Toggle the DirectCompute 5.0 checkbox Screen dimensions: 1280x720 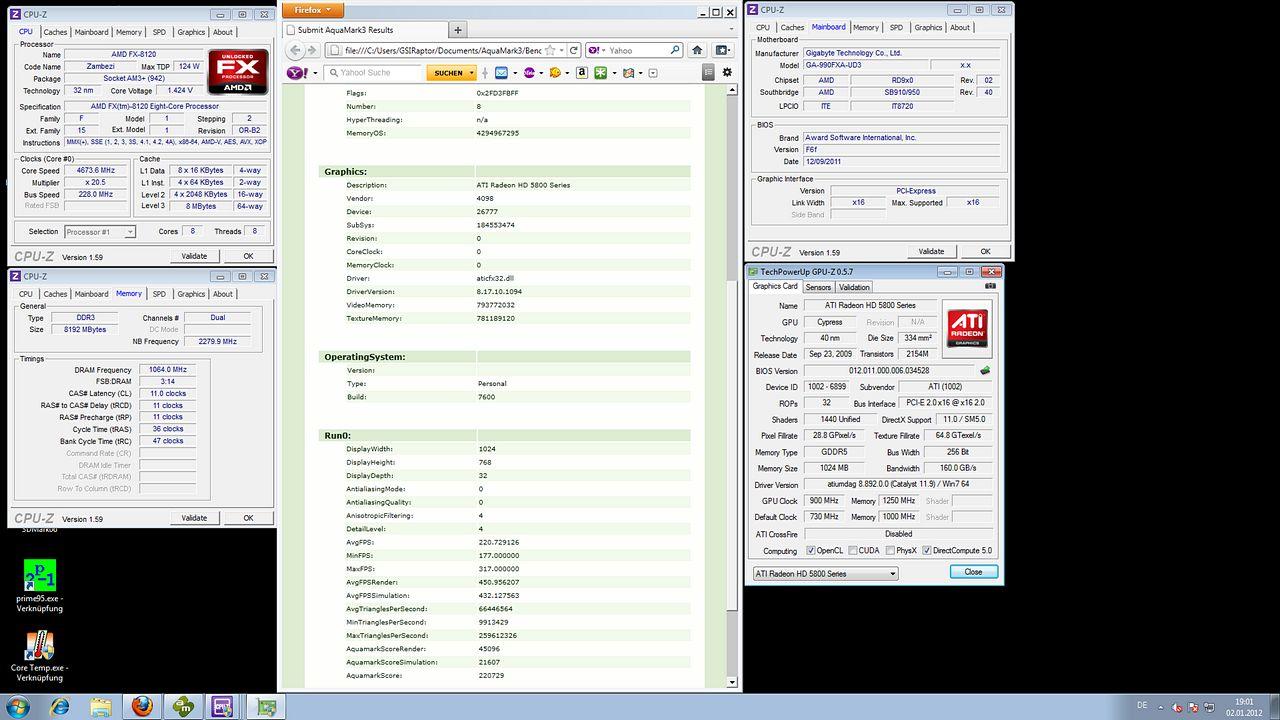(x=927, y=551)
